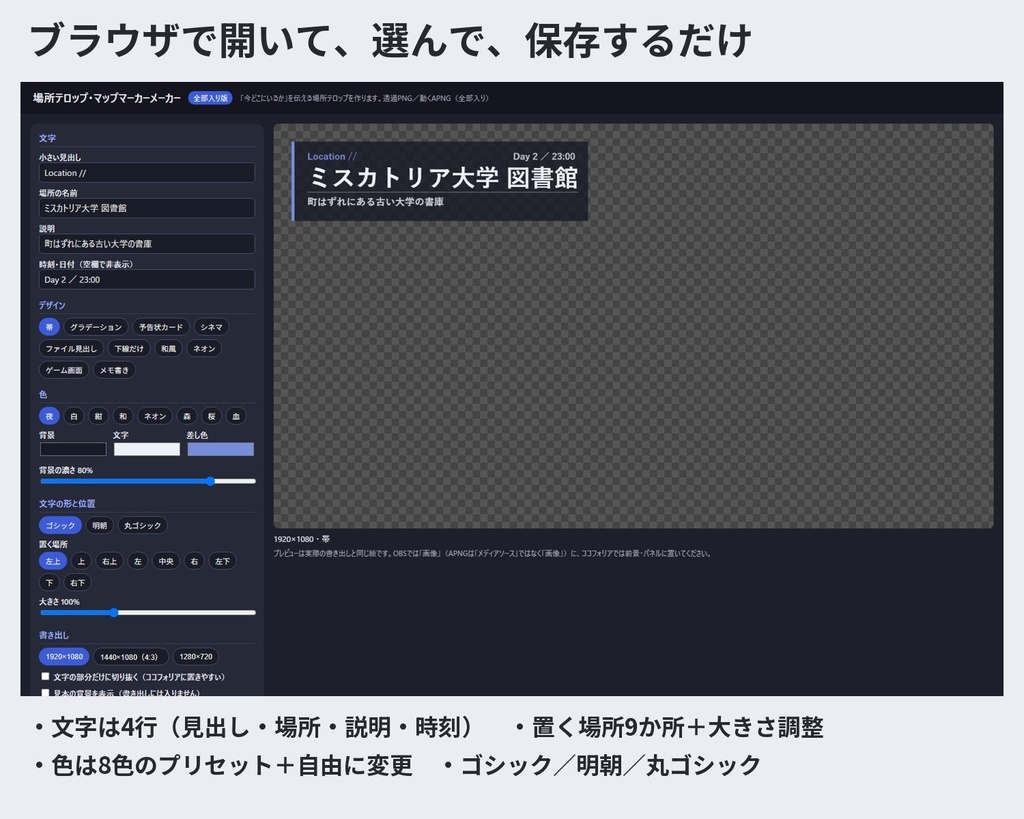The image size is (1024, 819).
Task: Set position to 右
Action: (194, 561)
